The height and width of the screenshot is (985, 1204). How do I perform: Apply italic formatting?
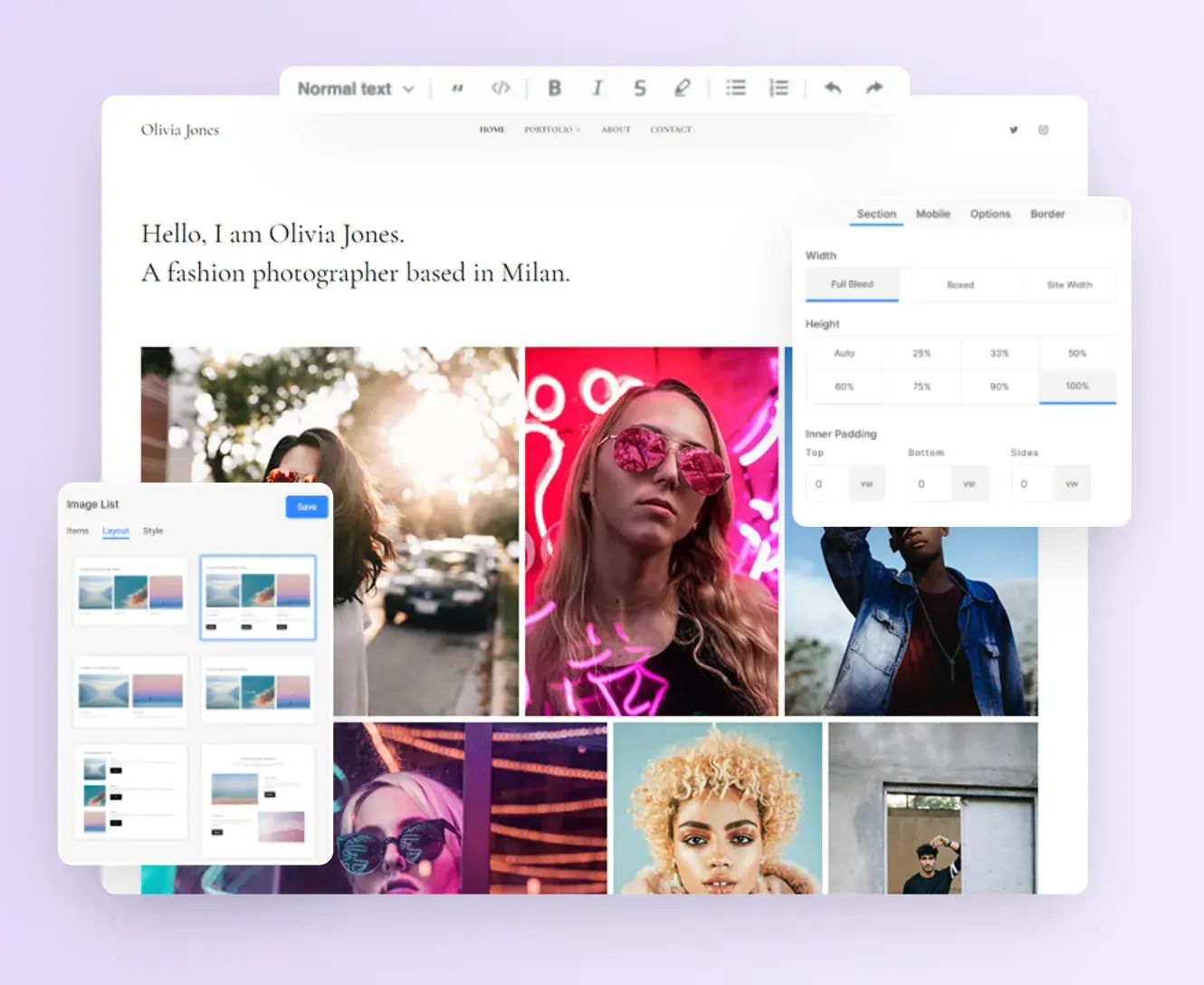tap(597, 88)
